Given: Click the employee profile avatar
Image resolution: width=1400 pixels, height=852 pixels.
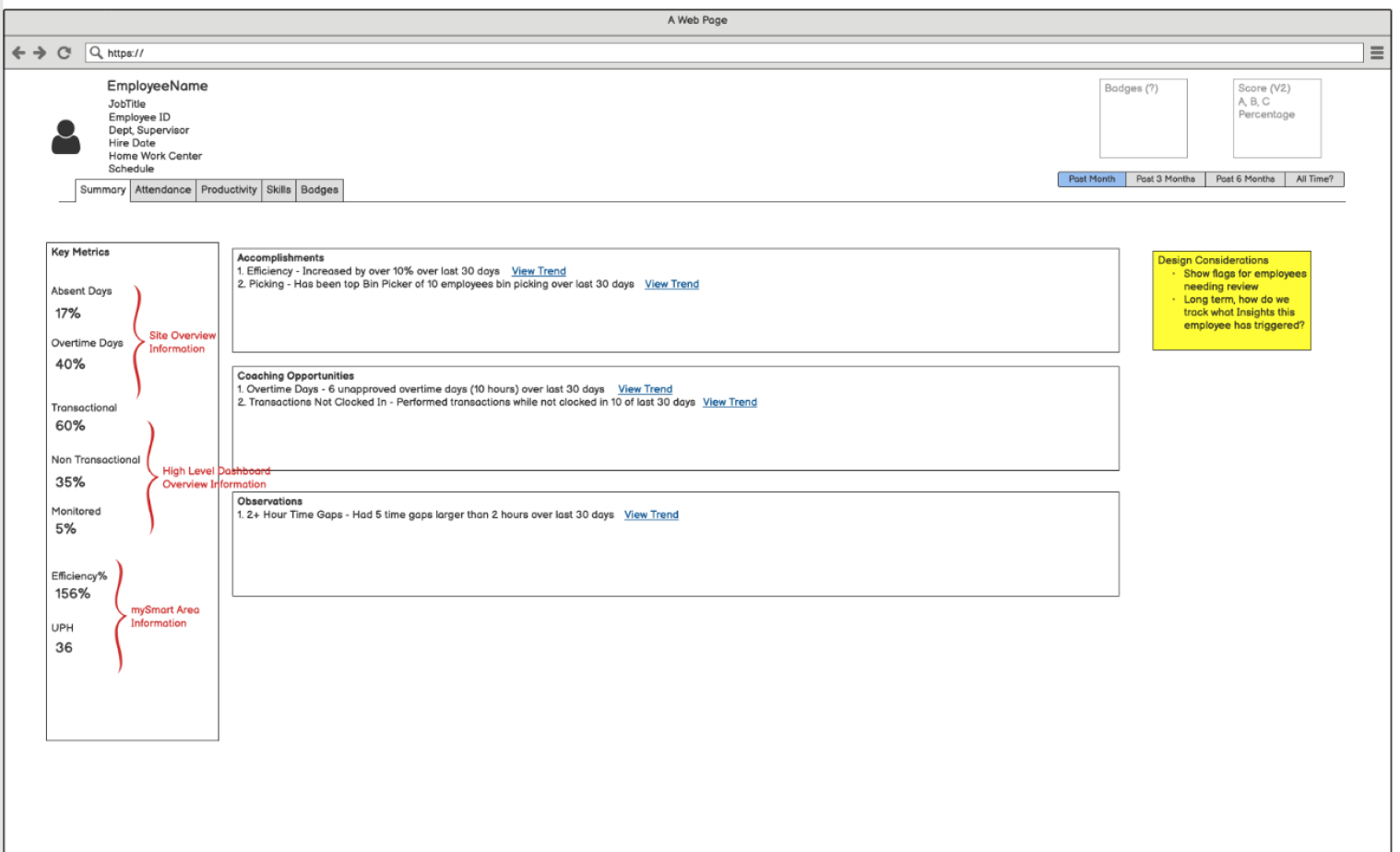Looking at the screenshot, I should [65, 137].
